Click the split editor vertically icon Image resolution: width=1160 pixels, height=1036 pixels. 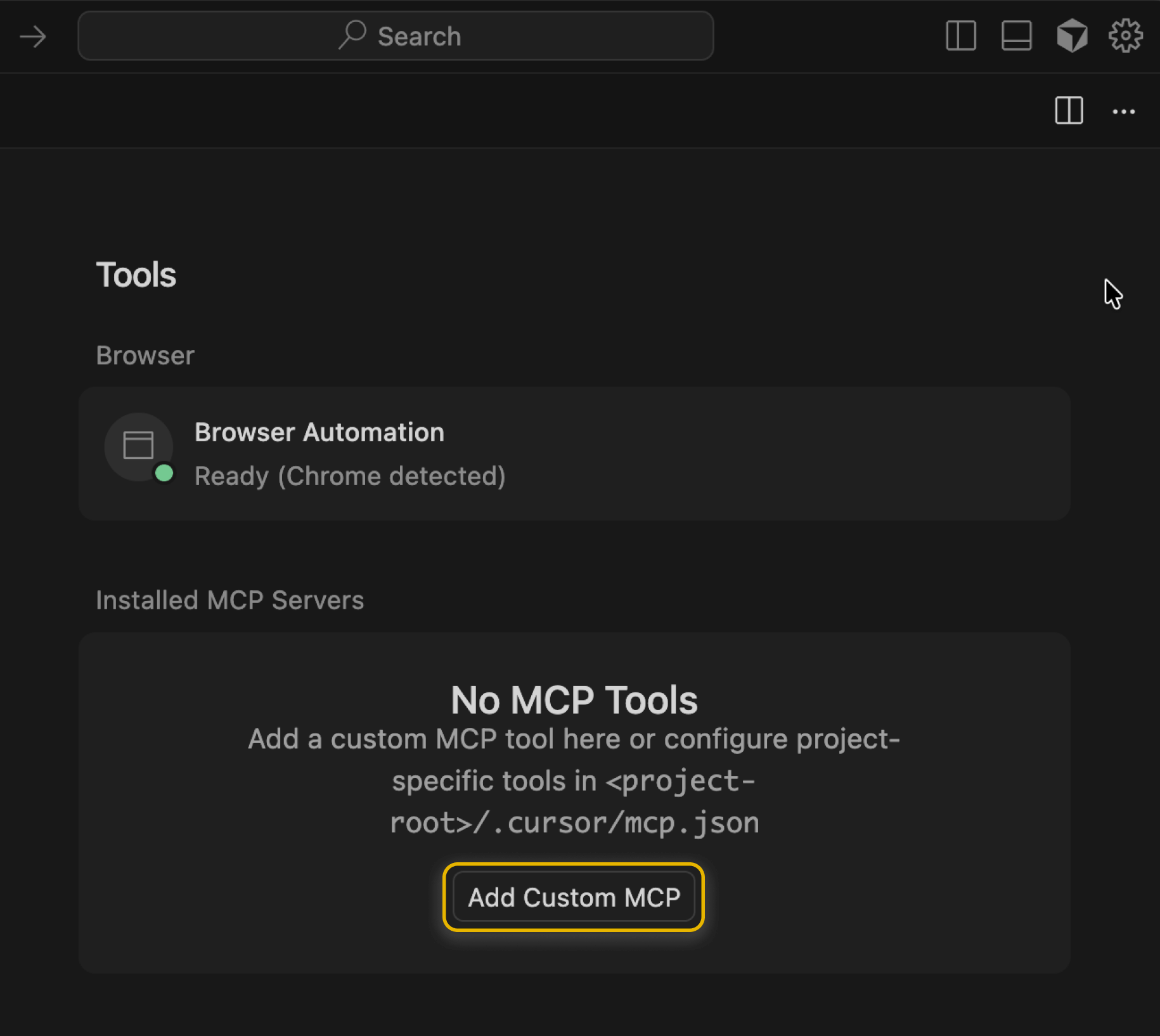point(962,36)
